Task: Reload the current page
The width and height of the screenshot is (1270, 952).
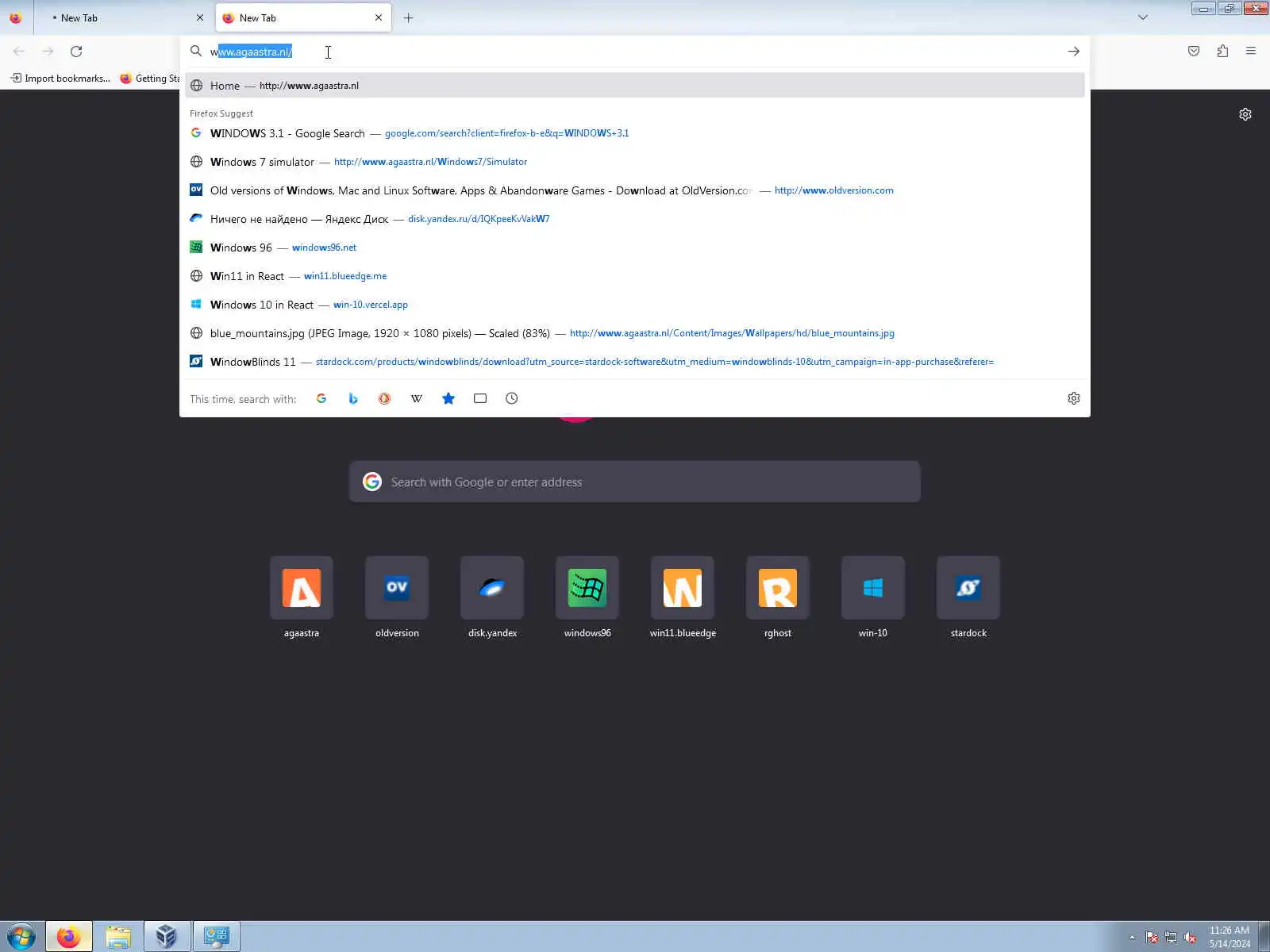Action: click(x=76, y=51)
